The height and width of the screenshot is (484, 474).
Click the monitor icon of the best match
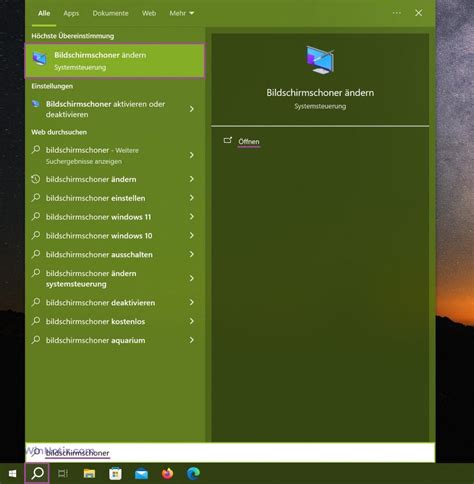tap(40, 59)
